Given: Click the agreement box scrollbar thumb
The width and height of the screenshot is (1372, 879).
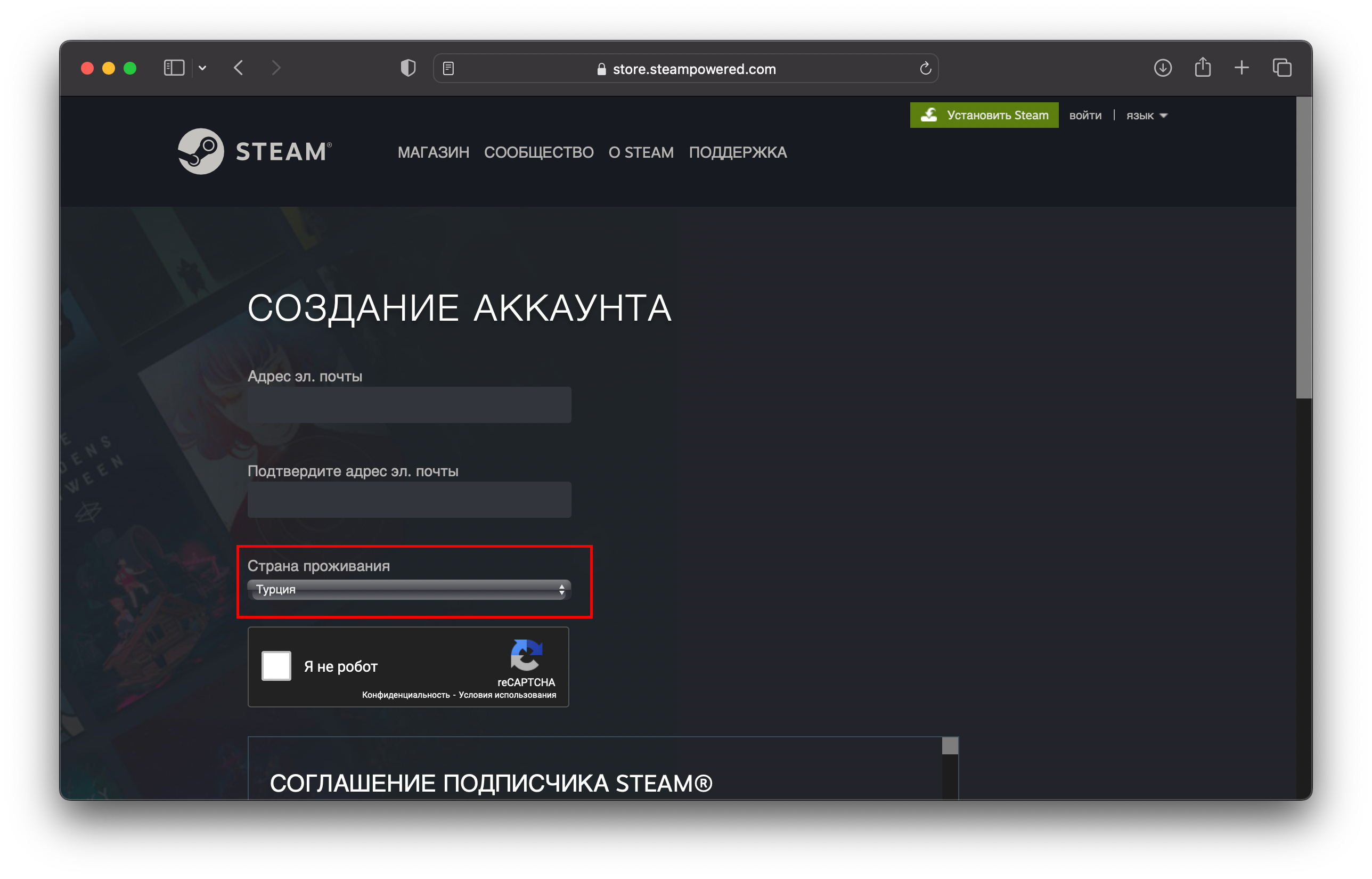Looking at the screenshot, I should pyautogui.click(x=950, y=745).
